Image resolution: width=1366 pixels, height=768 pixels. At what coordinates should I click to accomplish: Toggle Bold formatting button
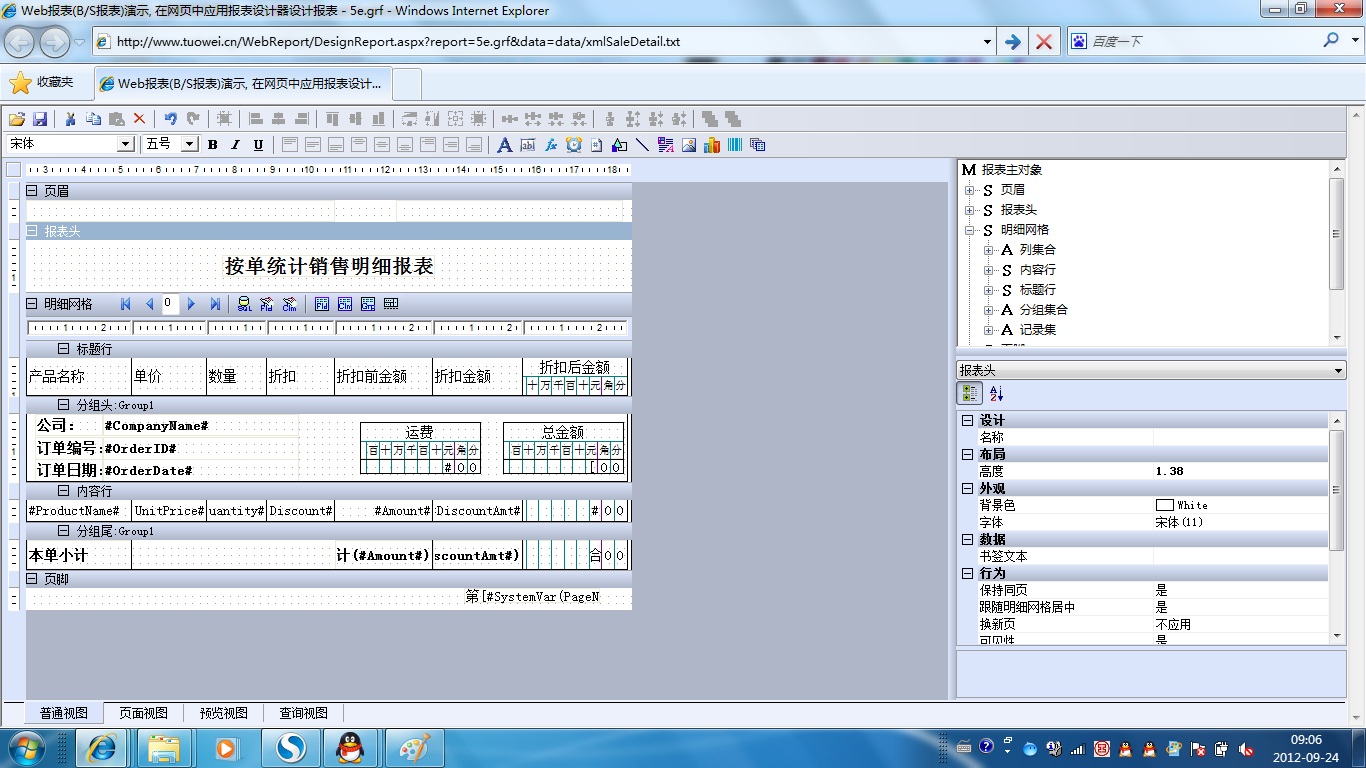(213, 145)
